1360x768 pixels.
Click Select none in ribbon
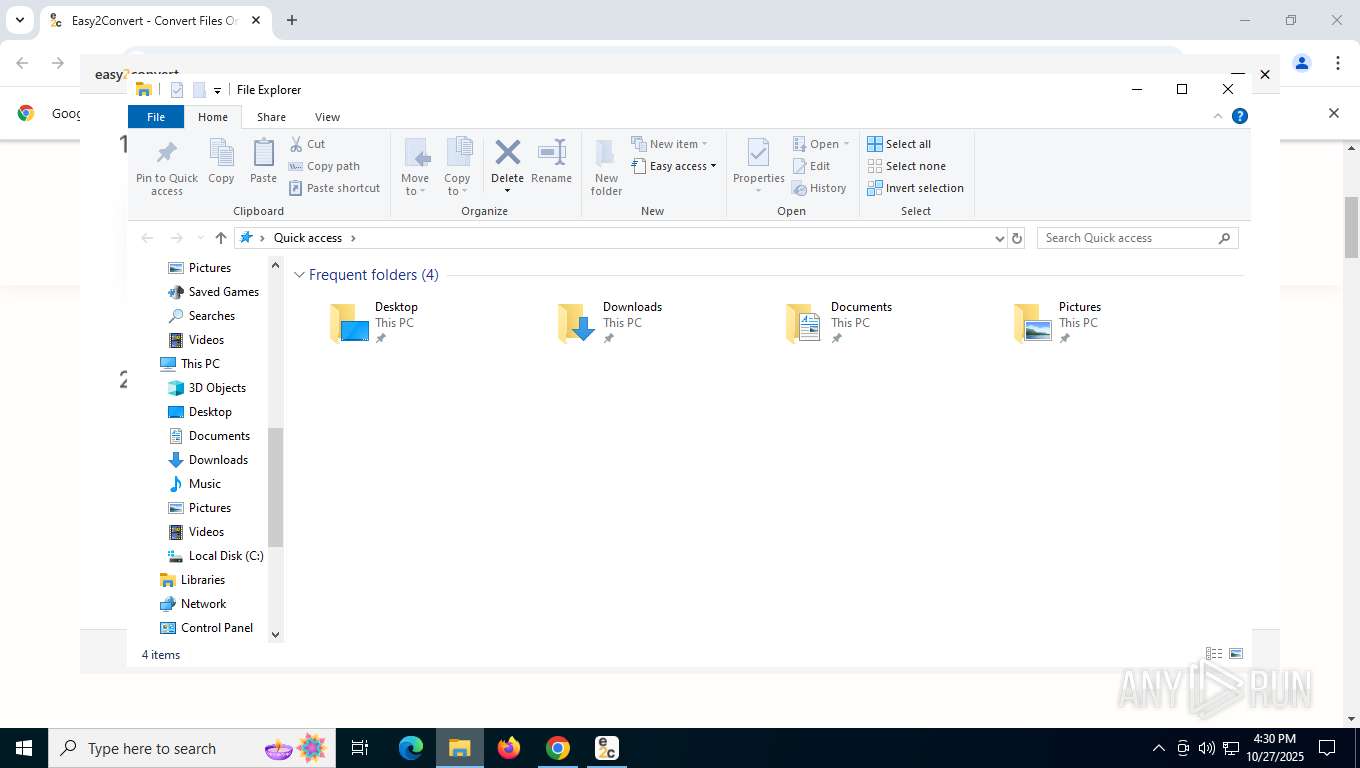pyautogui.click(x=906, y=166)
